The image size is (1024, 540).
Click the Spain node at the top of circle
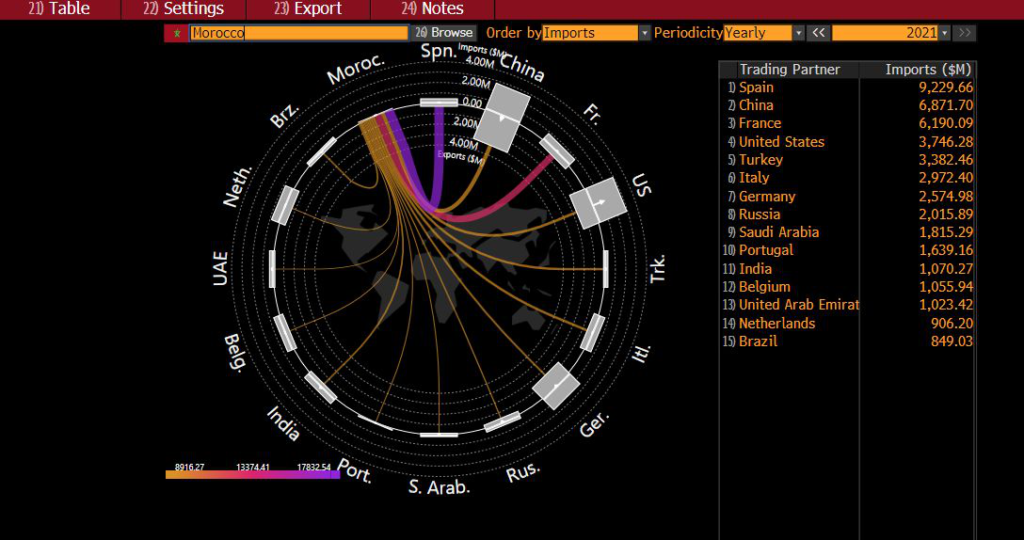click(x=439, y=102)
